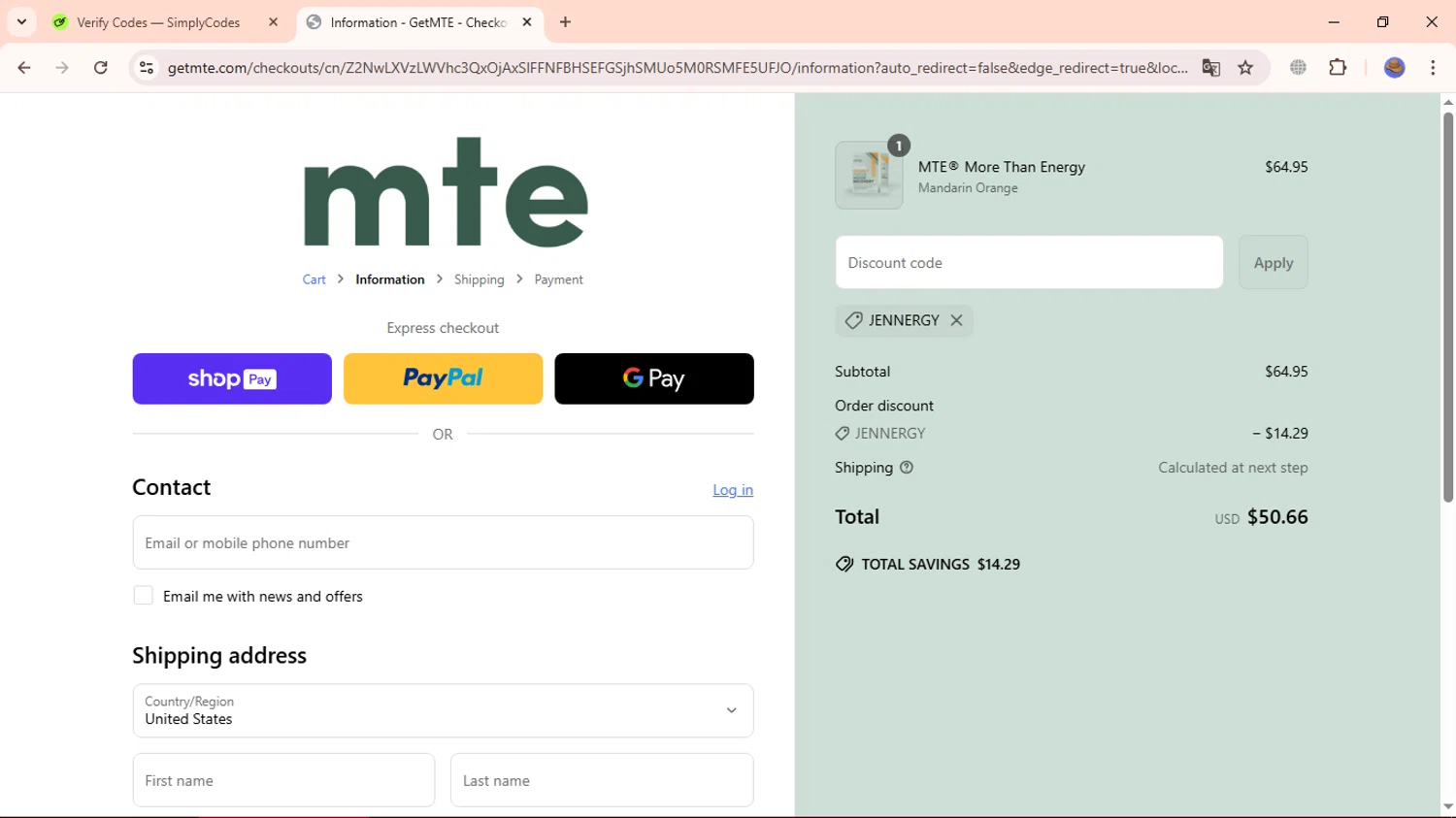Pay with Google Pay button

click(x=654, y=378)
